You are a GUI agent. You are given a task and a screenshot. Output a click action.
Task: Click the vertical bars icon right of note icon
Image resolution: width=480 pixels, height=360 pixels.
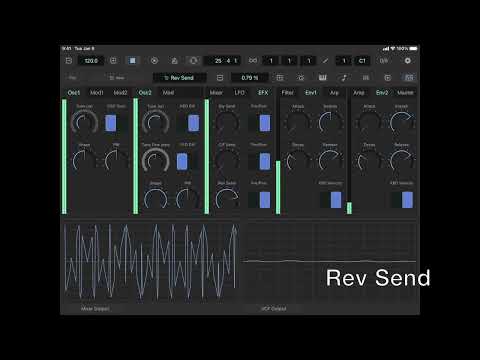coord(366,78)
